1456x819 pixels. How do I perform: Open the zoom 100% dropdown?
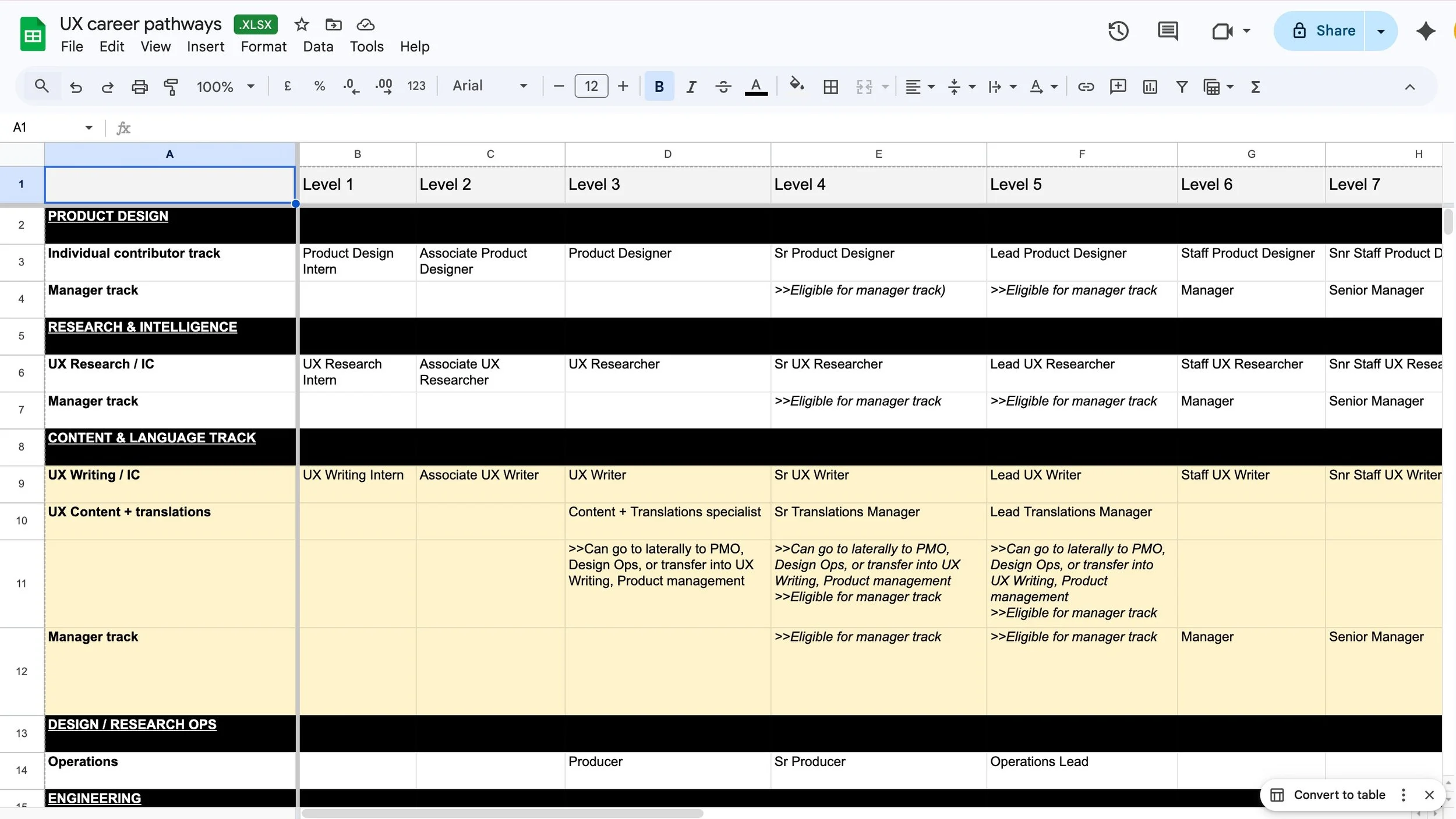click(225, 87)
